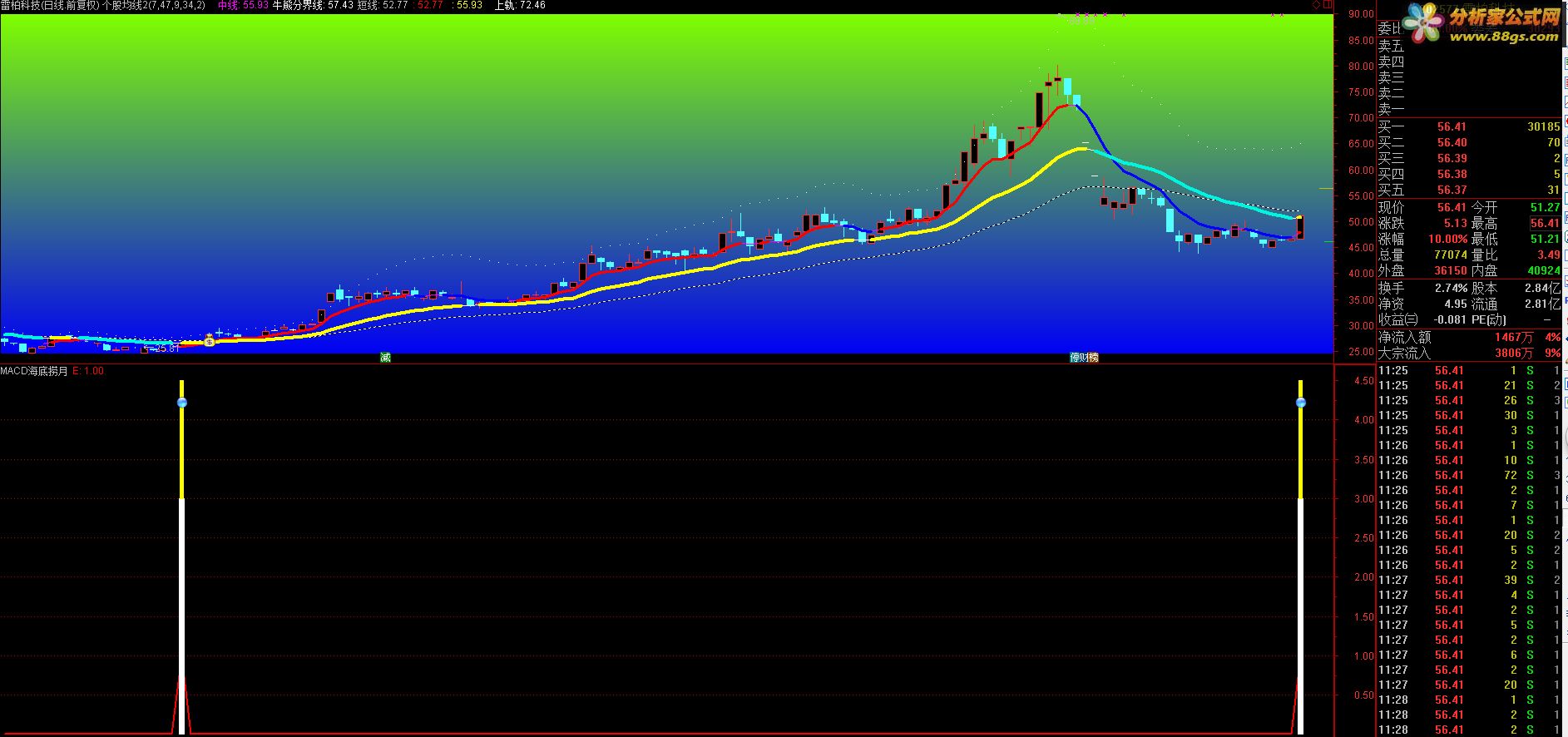
Task: Click the 最低 value 51.21
Action: click(x=1545, y=239)
